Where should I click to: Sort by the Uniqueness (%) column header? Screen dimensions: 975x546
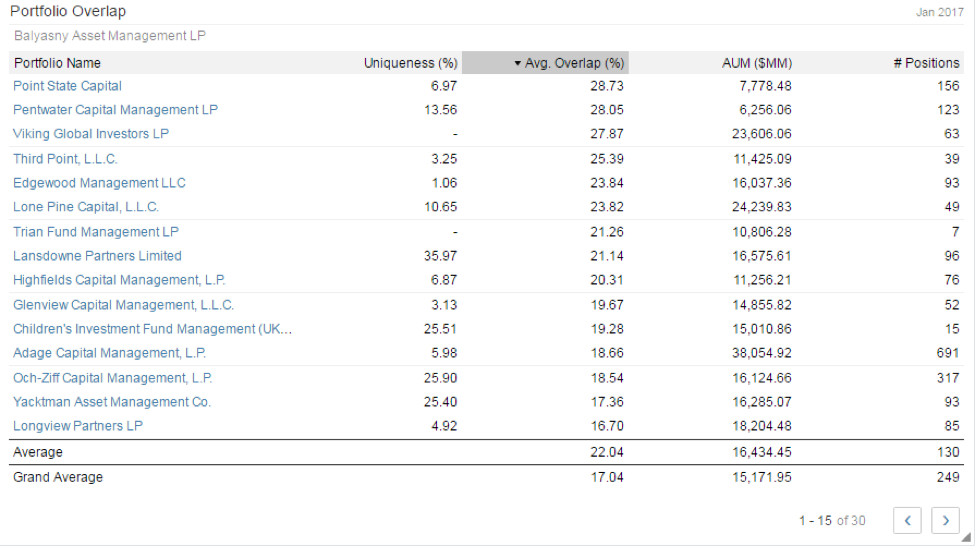[x=410, y=63]
